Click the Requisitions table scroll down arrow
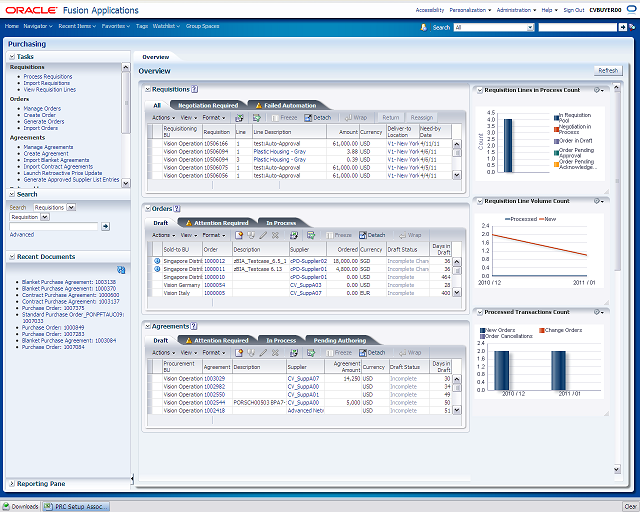This screenshot has width=640, height=512. point(457,175)
